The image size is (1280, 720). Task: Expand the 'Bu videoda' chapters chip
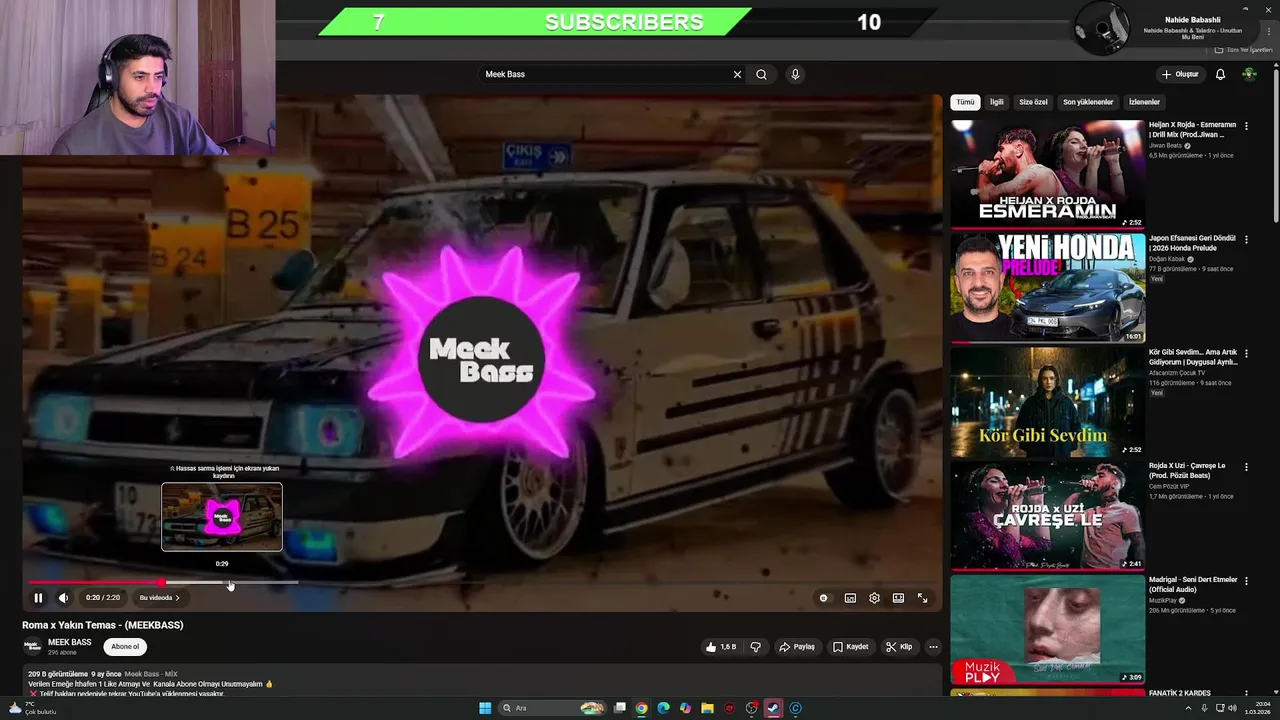tap(159, 598)
